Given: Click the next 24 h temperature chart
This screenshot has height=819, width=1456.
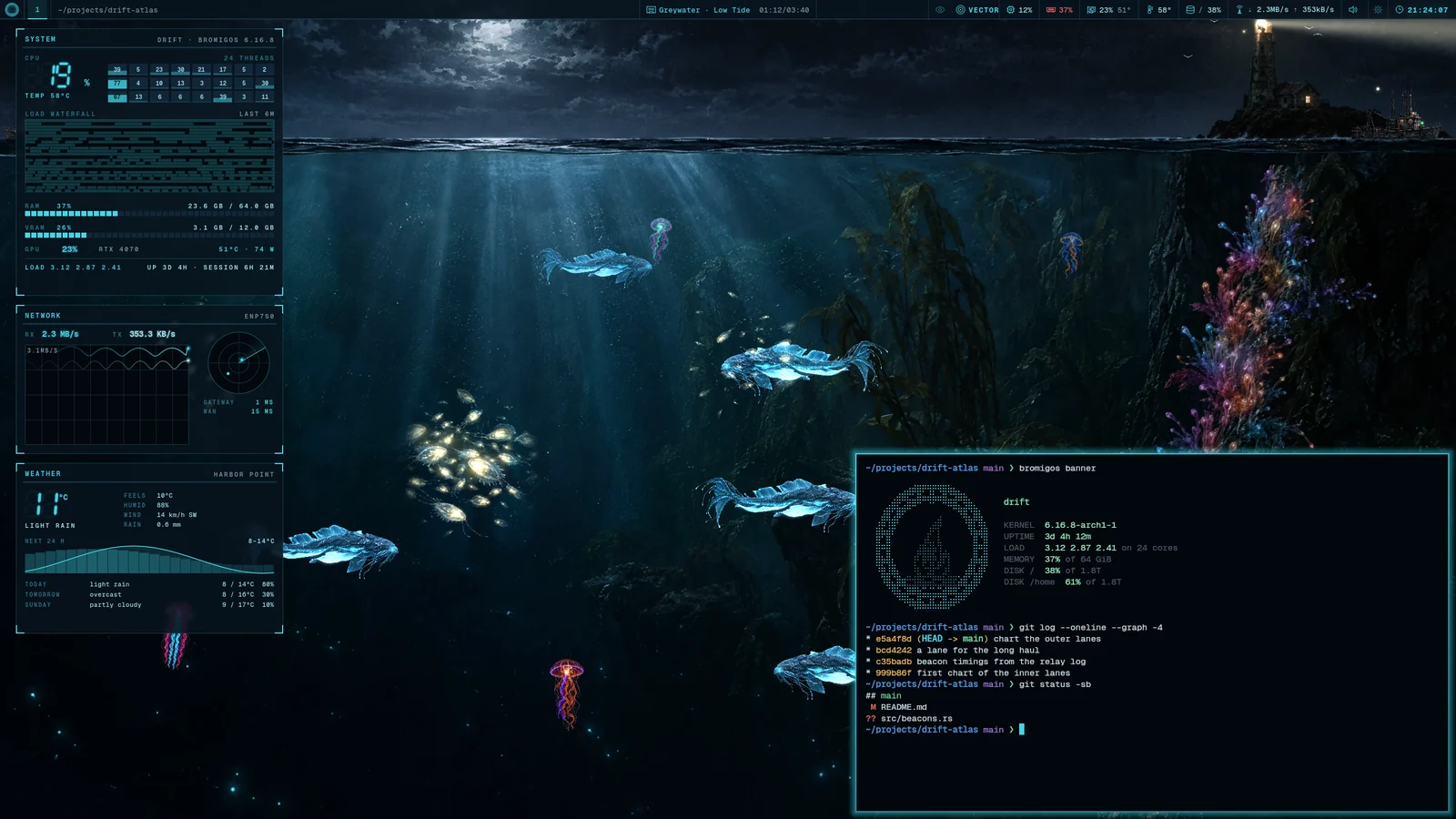Looking at the screenshot, I should 149,560.
